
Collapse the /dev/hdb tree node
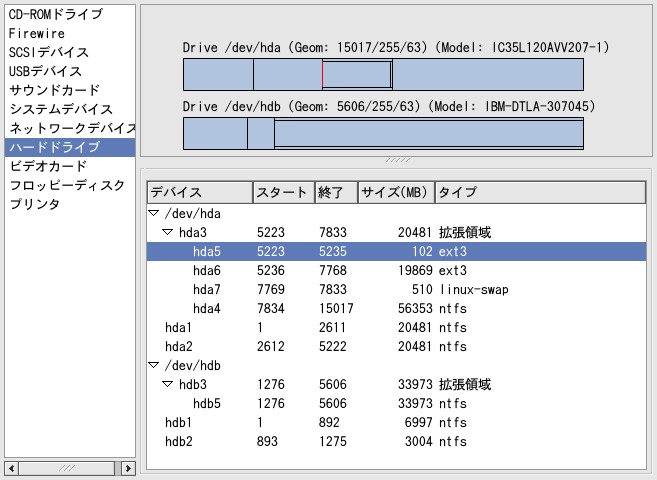point(153,365)
